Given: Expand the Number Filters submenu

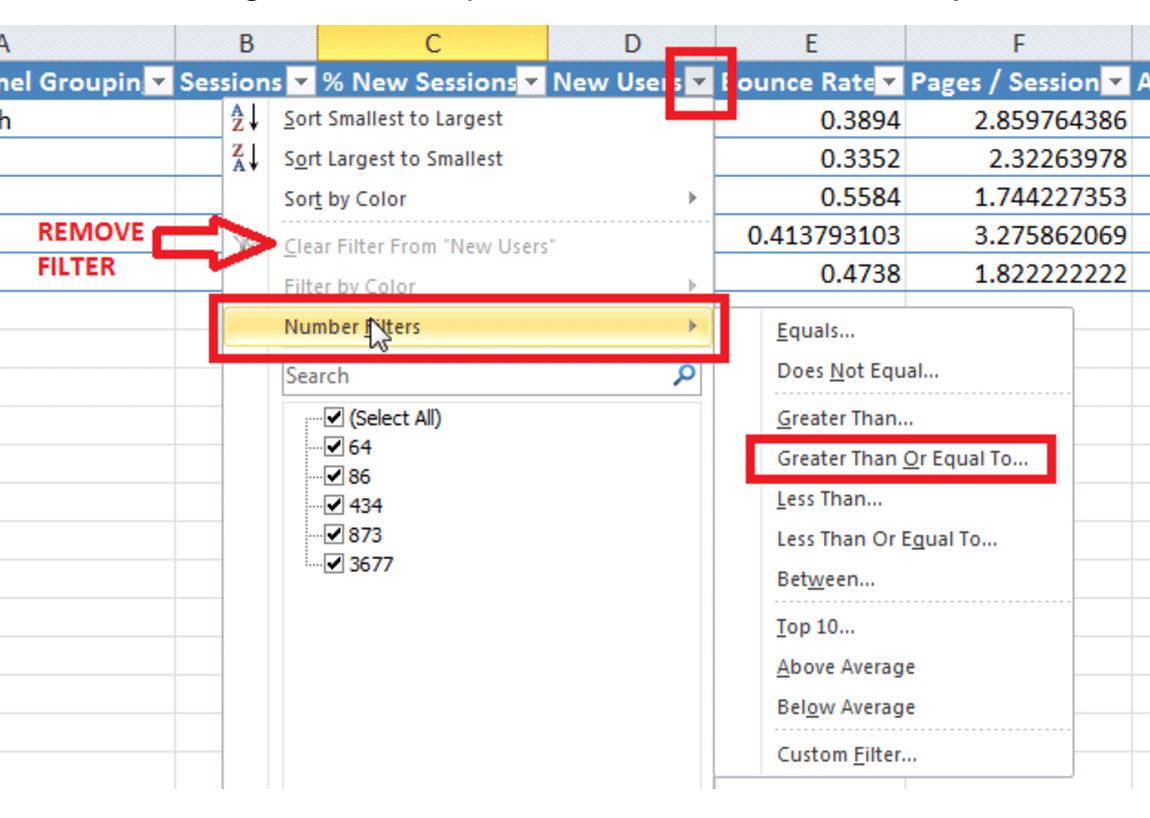Looking at the screenshot, I should click(x=350, y=326).
